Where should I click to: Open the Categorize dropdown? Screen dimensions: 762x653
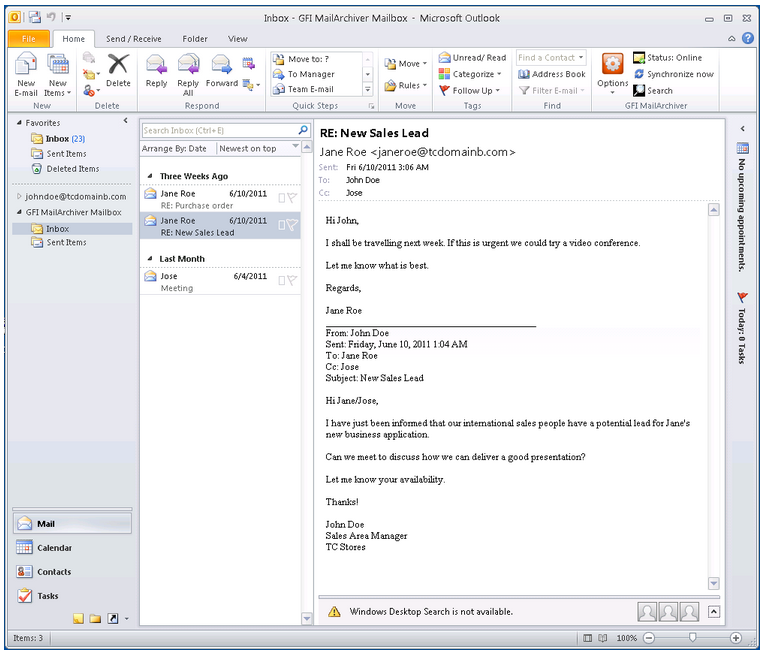coord(470,74)
